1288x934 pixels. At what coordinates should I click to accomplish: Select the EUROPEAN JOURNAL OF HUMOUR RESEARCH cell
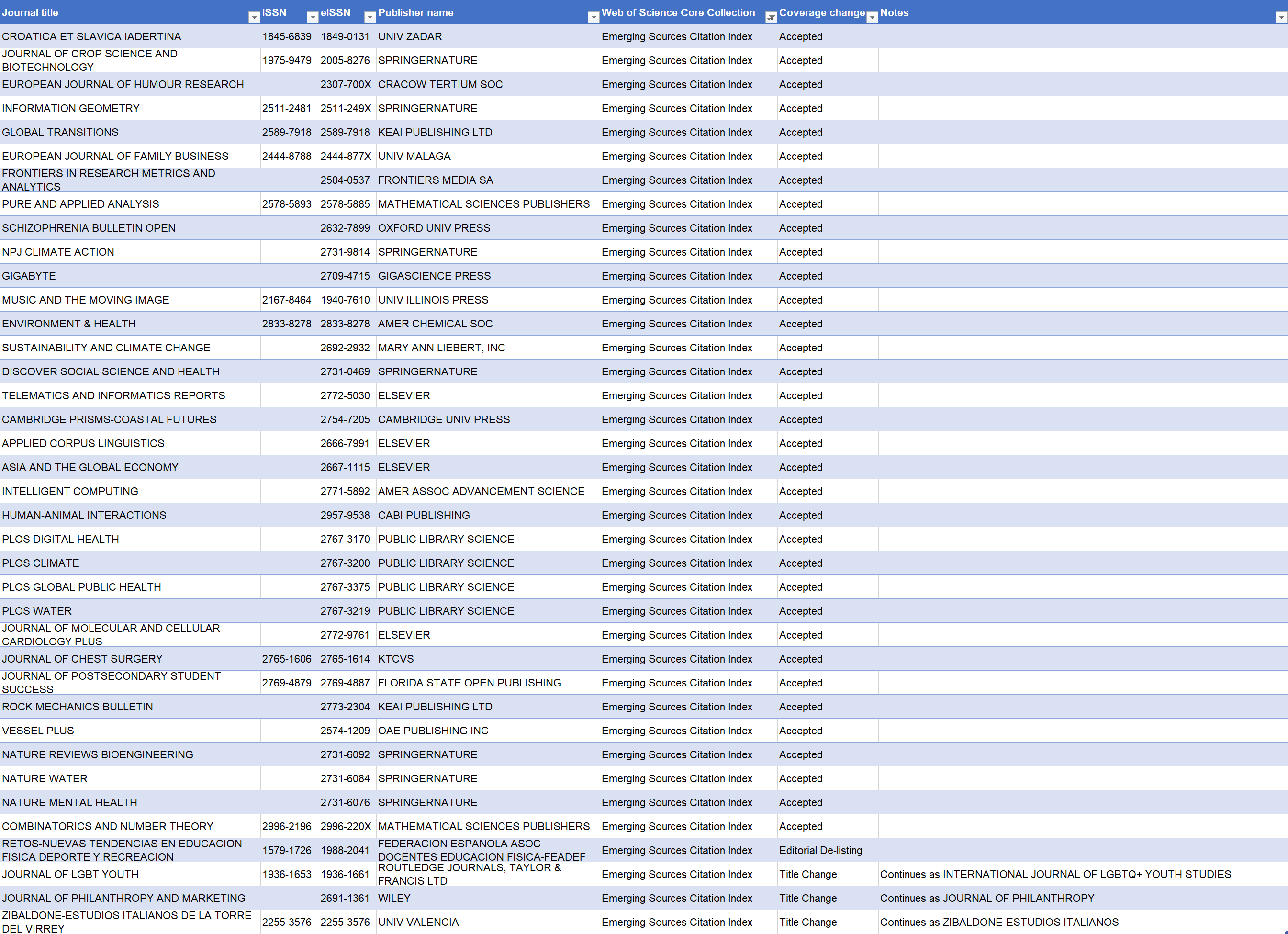(130, 84)
